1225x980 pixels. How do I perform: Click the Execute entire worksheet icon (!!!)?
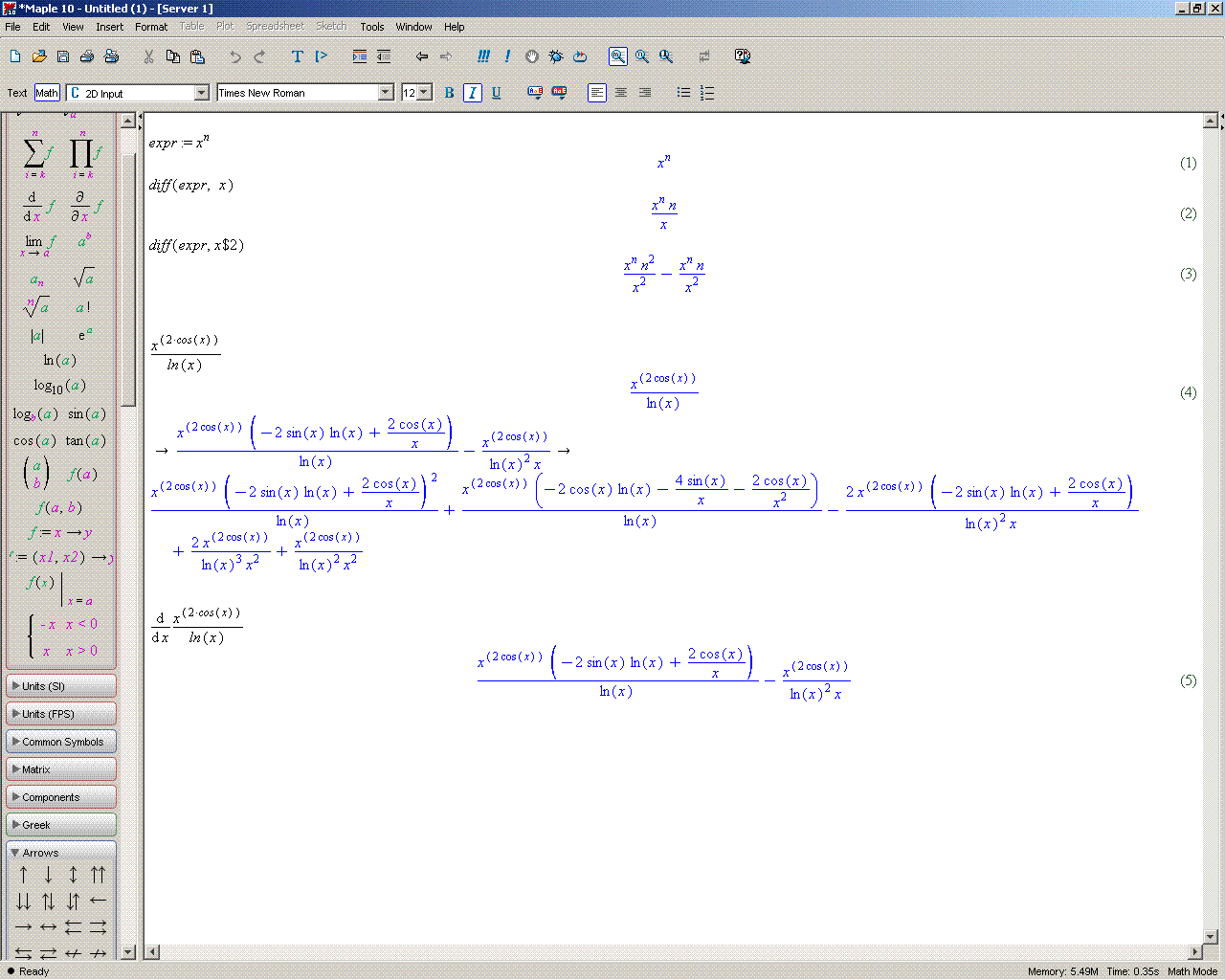(483, 56)
